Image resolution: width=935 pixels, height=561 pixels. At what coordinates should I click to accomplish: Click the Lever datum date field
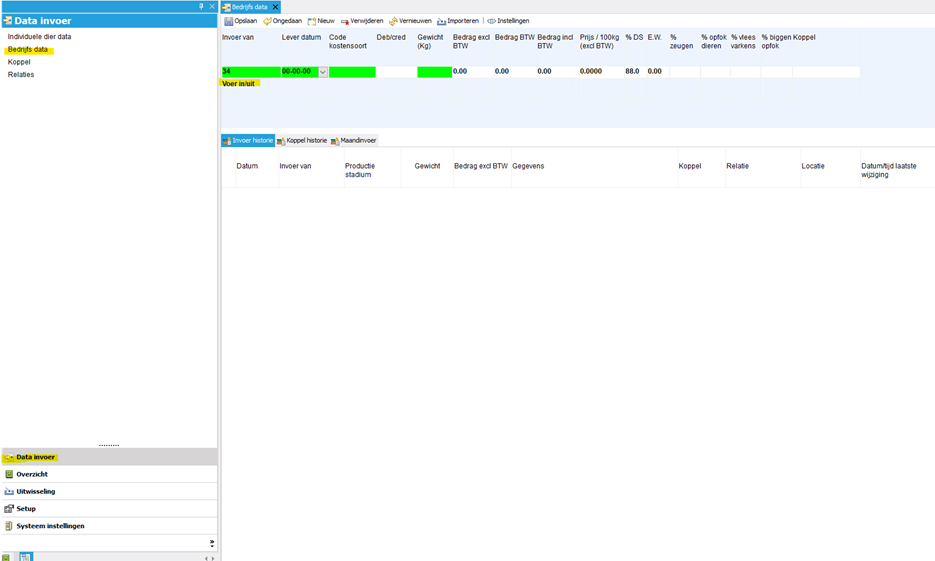pos(300,72)
